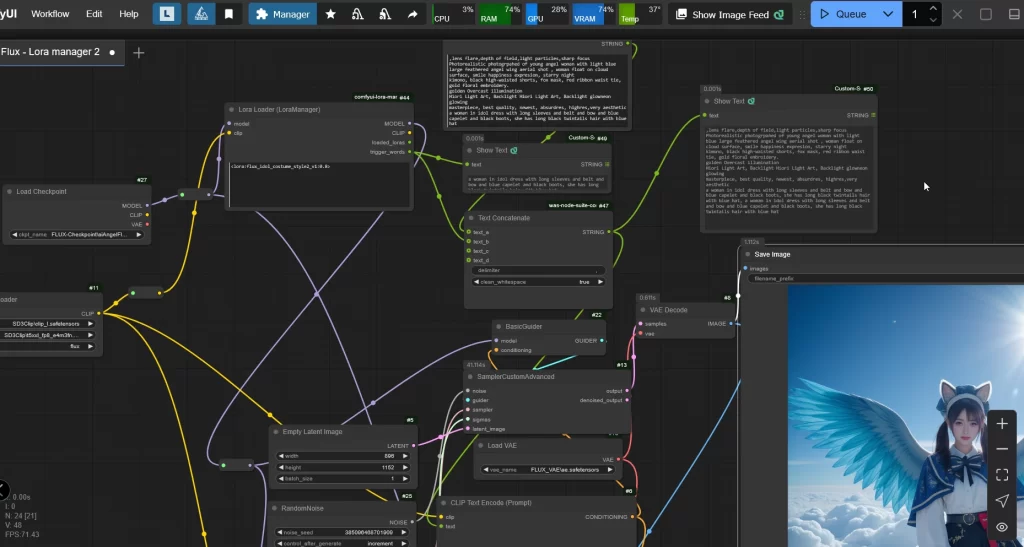Collapse the Lora Loader node via its dot

pos(230,109)
